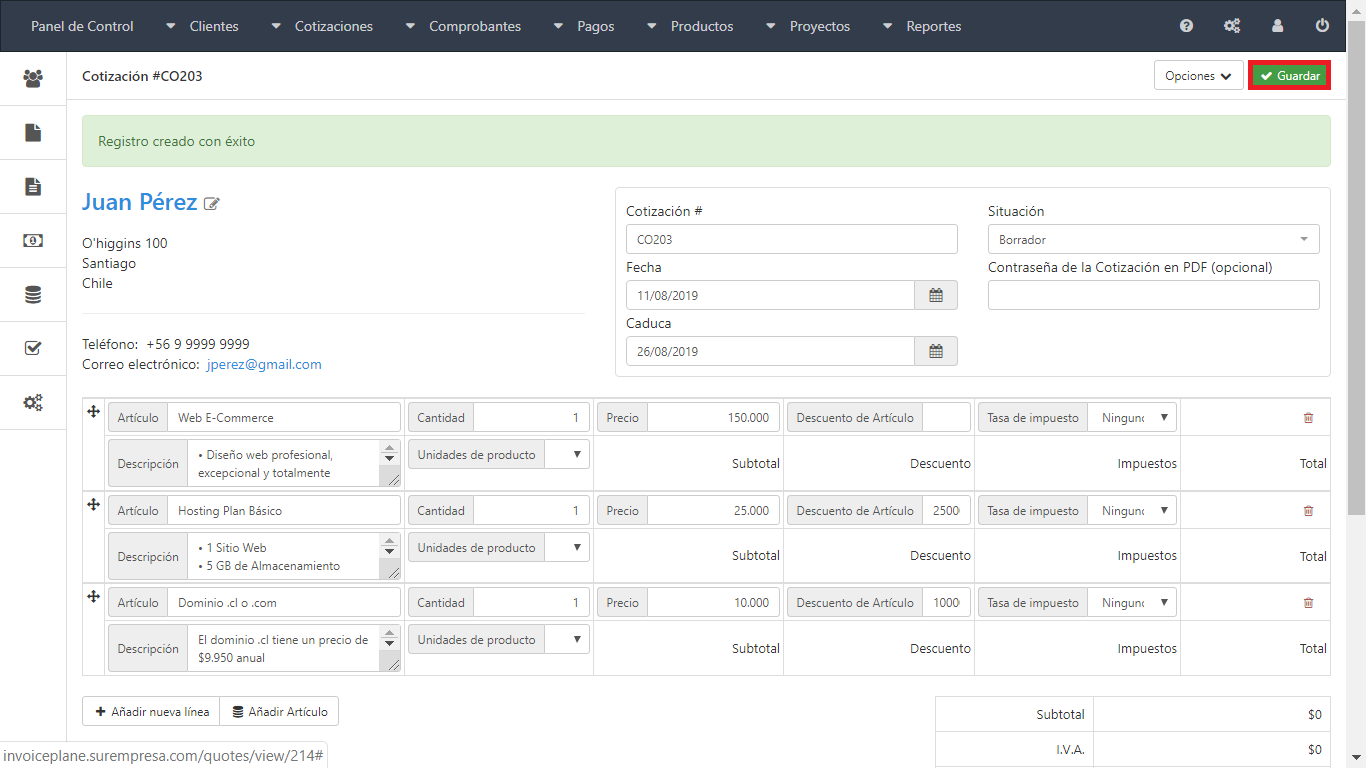Open the calendar picker for the Fecha field
Screen dimensions: 1366x768
pyautogui.click(x=936, y=295)
